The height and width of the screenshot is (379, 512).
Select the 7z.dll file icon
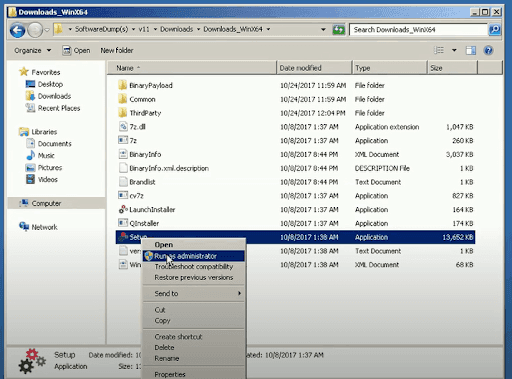pyautogui.click(x=123, y=127)
